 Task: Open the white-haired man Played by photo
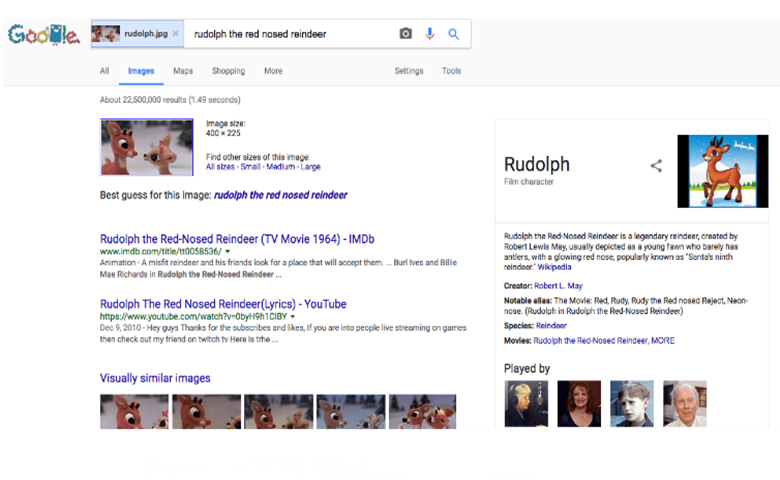pyautogui.click(x=684, y=403)
